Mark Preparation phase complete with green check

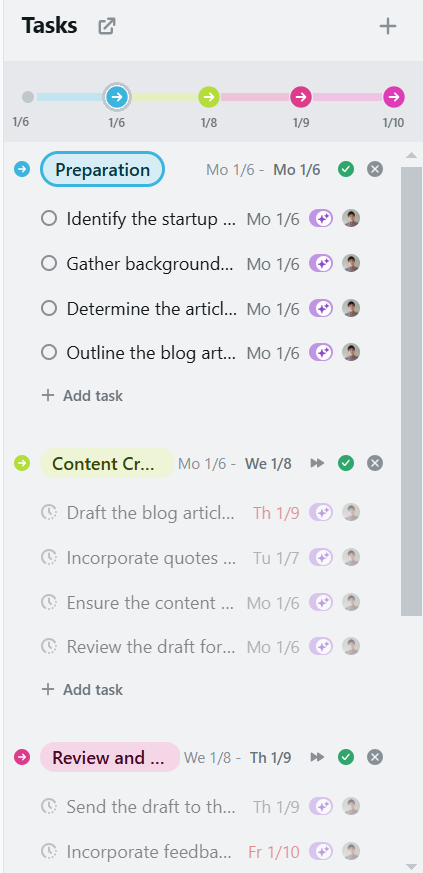[x=346, y=169]
